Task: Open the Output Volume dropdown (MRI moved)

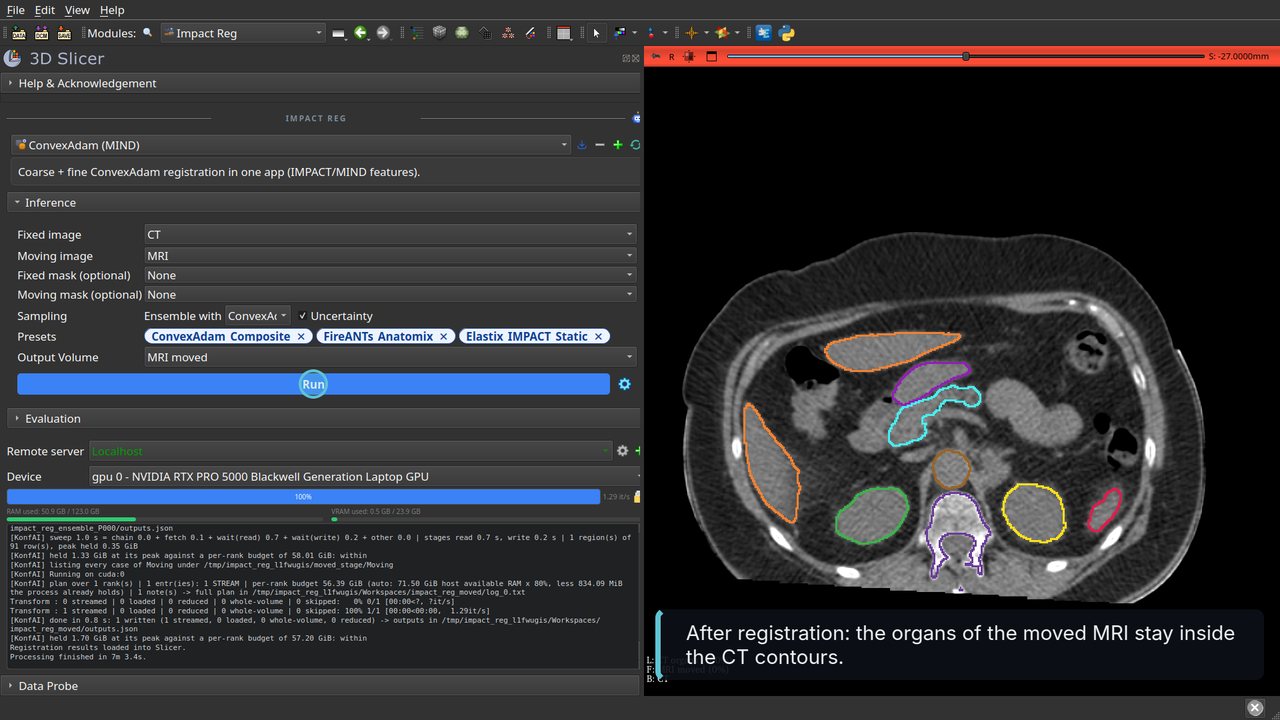Action: 390,357
